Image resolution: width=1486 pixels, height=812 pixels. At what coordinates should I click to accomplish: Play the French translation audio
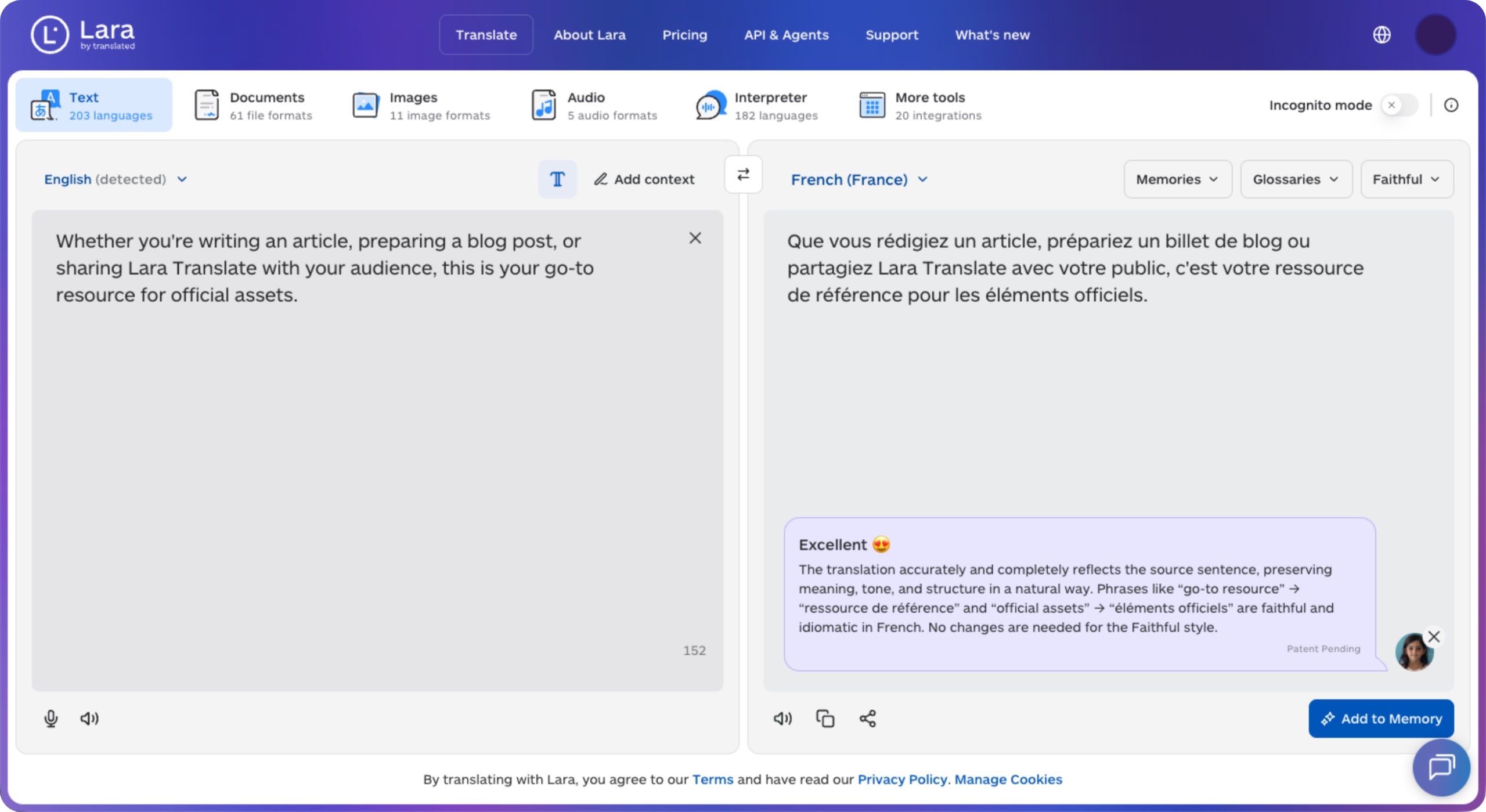(x=782, y=719)
